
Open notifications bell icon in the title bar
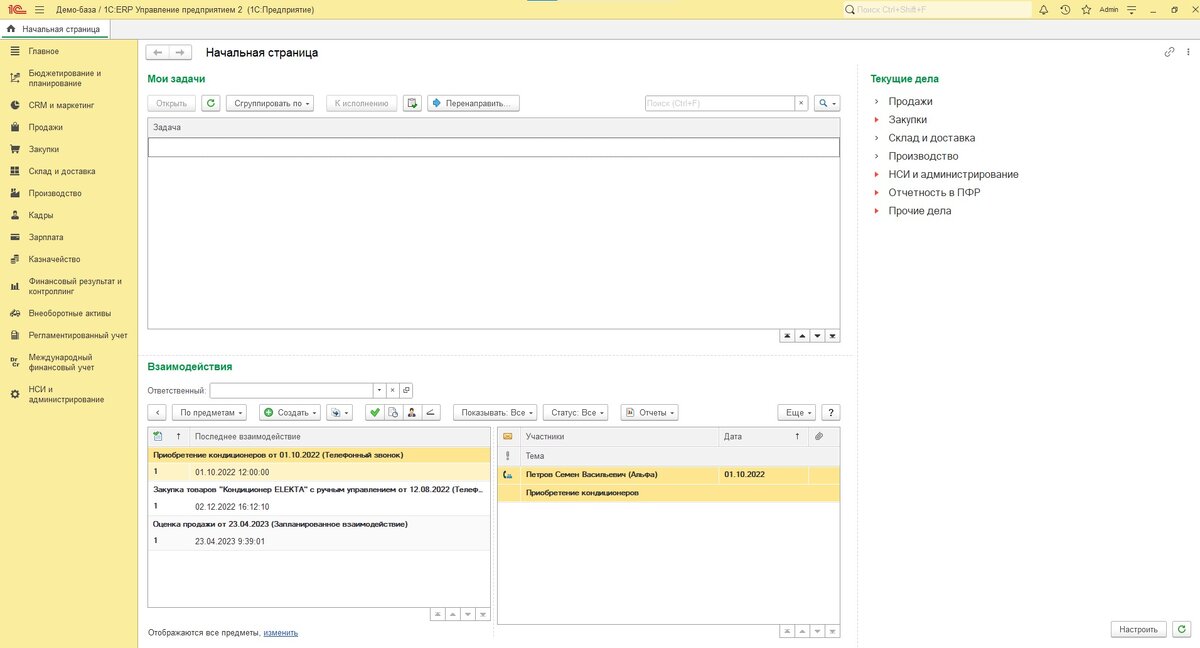tap(1043, 9)
